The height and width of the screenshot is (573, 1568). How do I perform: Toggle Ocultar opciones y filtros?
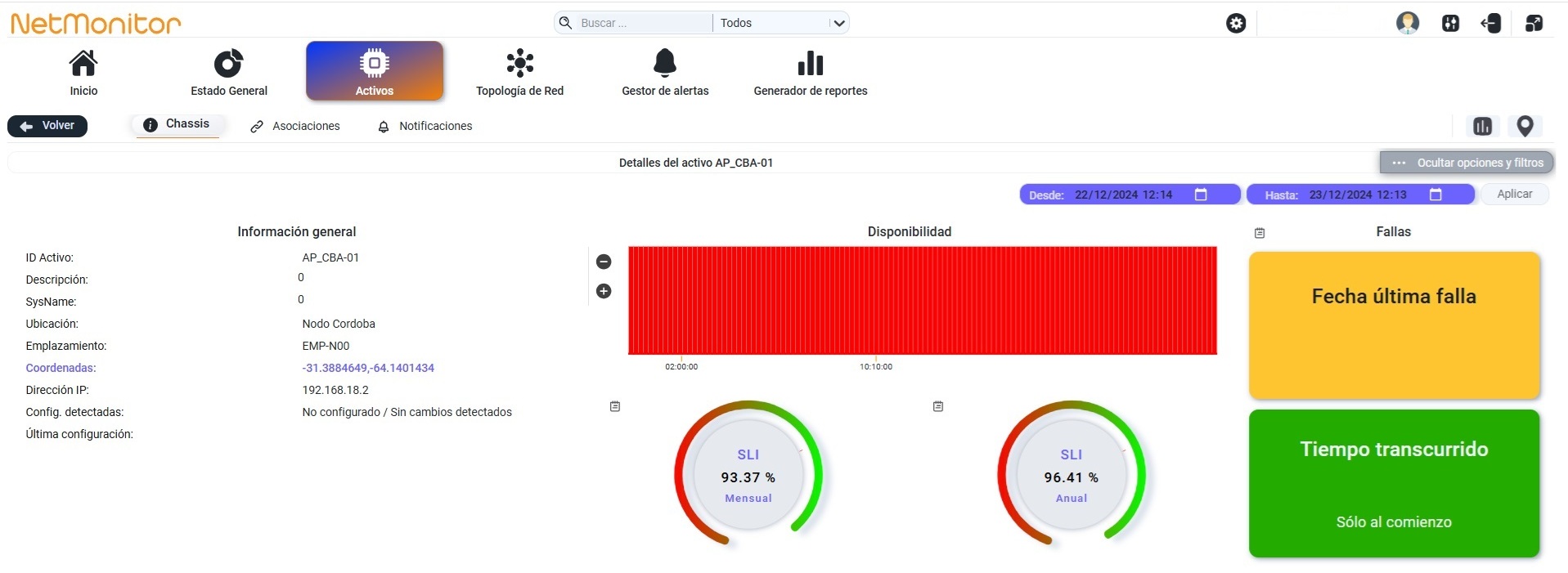[x=1467, y=163]
